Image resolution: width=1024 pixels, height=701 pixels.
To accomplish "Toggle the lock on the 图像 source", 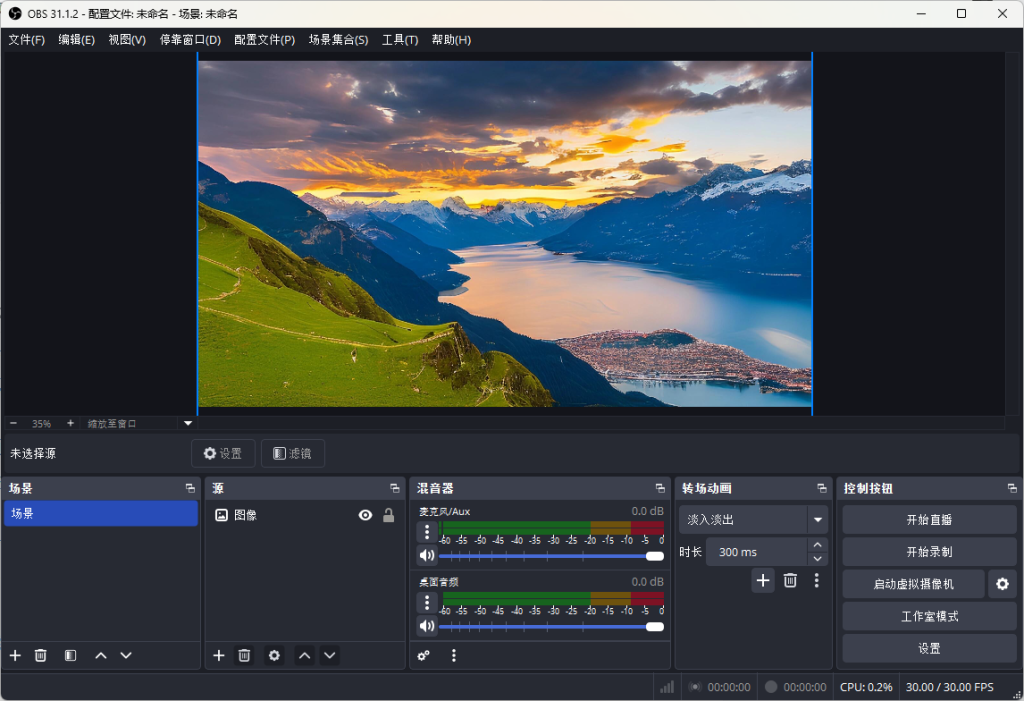I will [389, 515].
